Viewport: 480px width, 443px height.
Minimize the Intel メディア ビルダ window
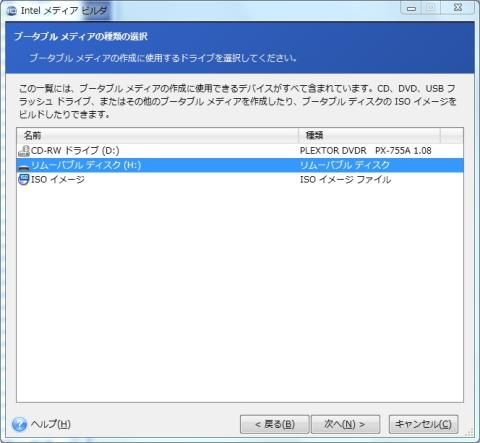pyautogui.click(x=411, y=9)
